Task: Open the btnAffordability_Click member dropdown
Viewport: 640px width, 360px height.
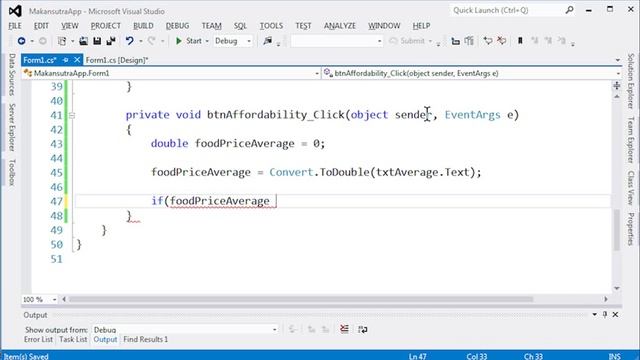Action: [x=472, y=73]
